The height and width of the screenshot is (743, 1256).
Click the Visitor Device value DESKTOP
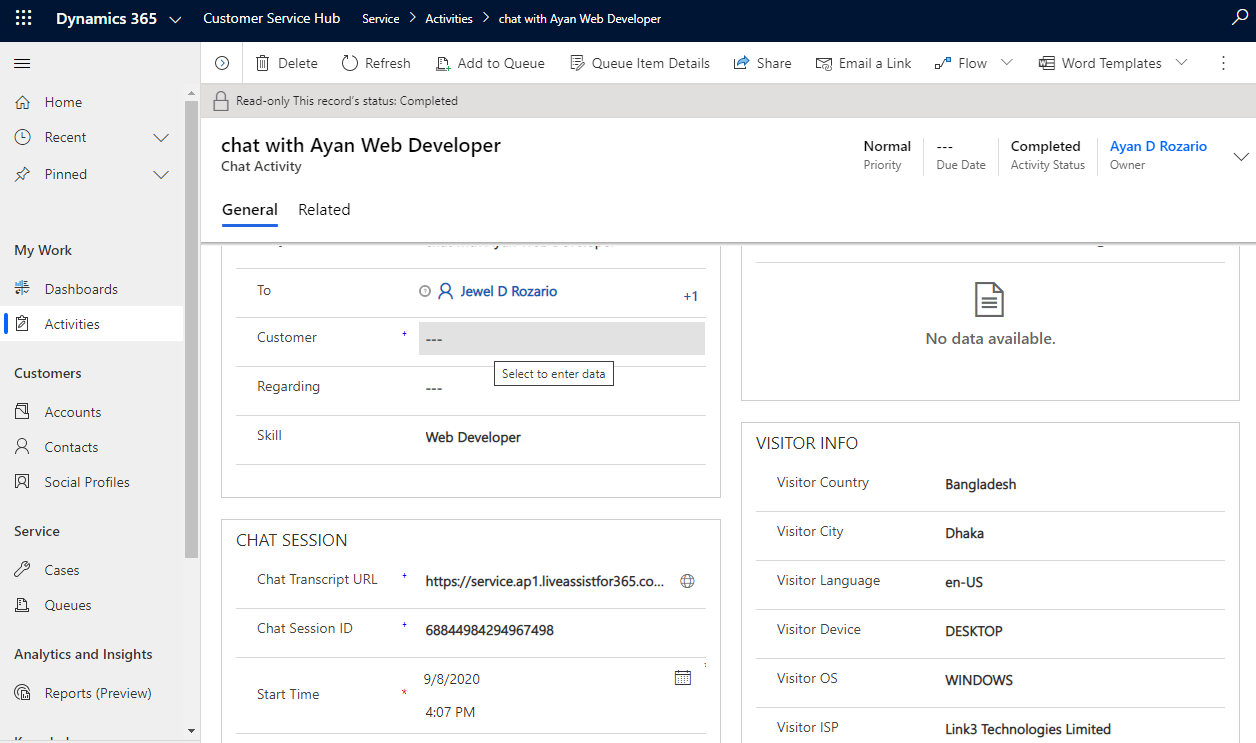974,631
